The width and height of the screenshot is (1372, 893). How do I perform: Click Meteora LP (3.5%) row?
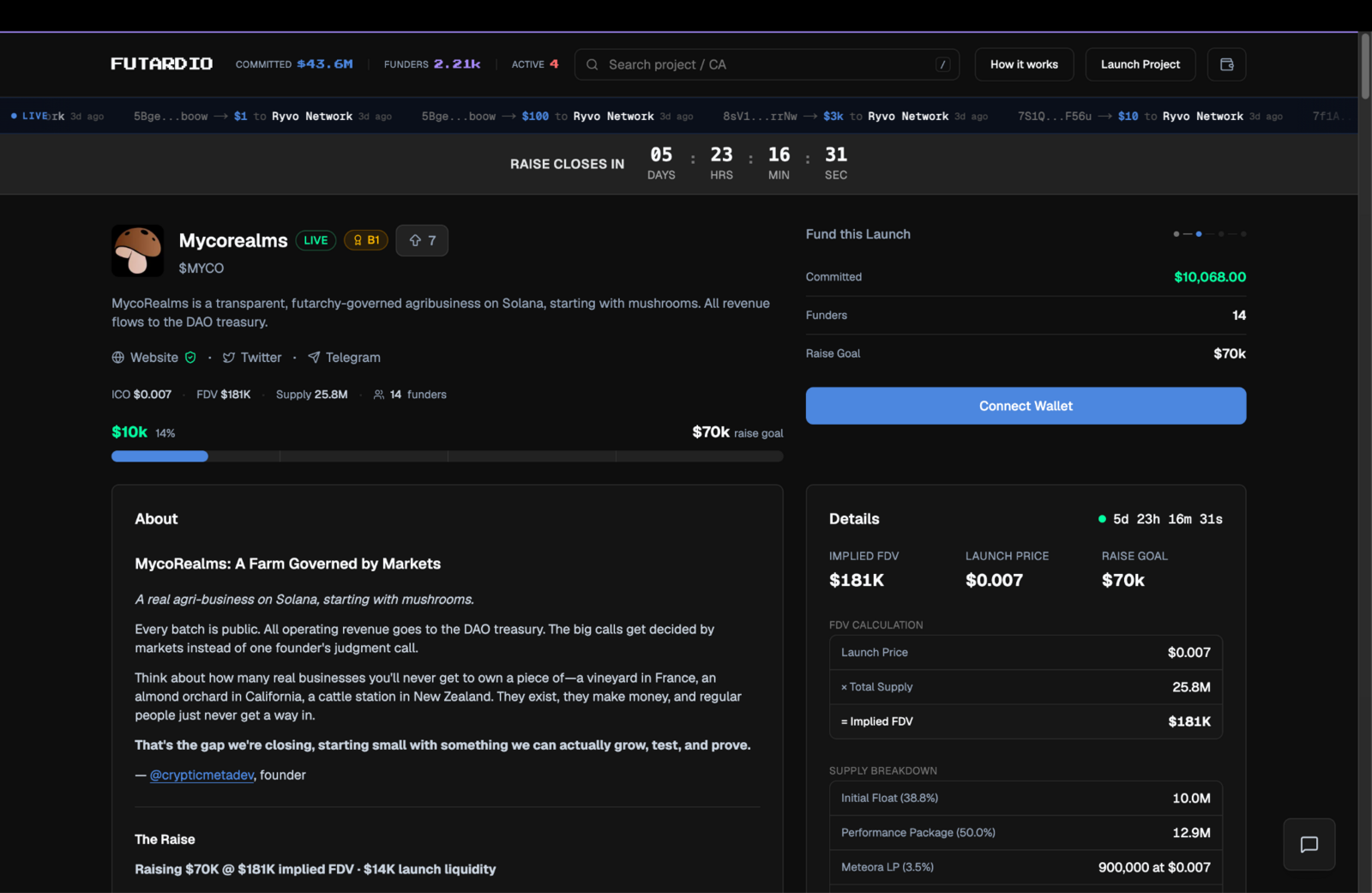click(x=1026, y=867)
